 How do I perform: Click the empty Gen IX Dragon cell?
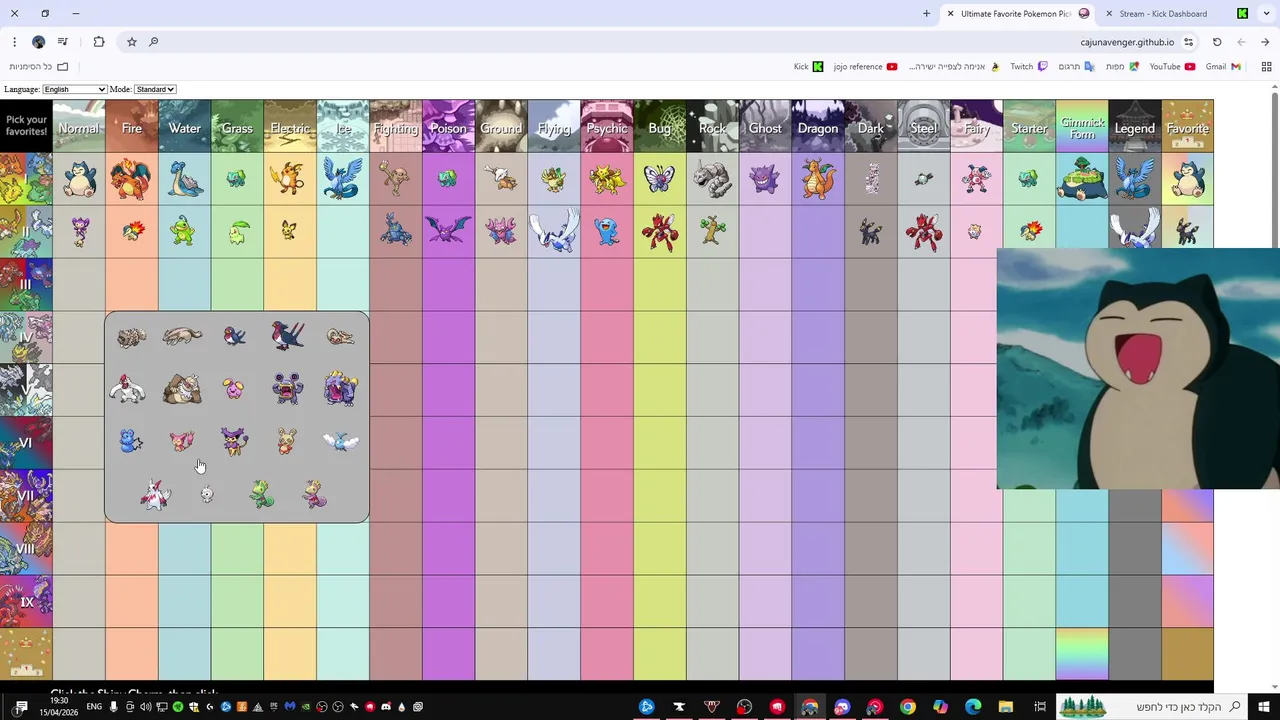tap(818, 602)
